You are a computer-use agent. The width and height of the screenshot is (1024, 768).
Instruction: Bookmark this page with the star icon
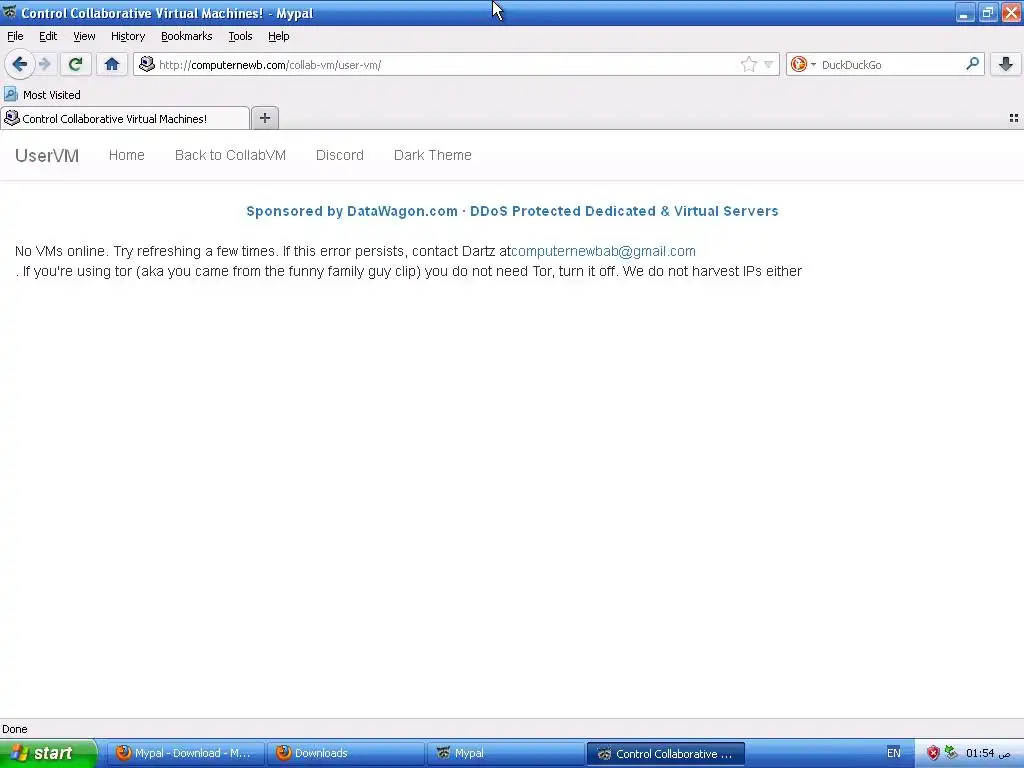[x=748, y=64]
